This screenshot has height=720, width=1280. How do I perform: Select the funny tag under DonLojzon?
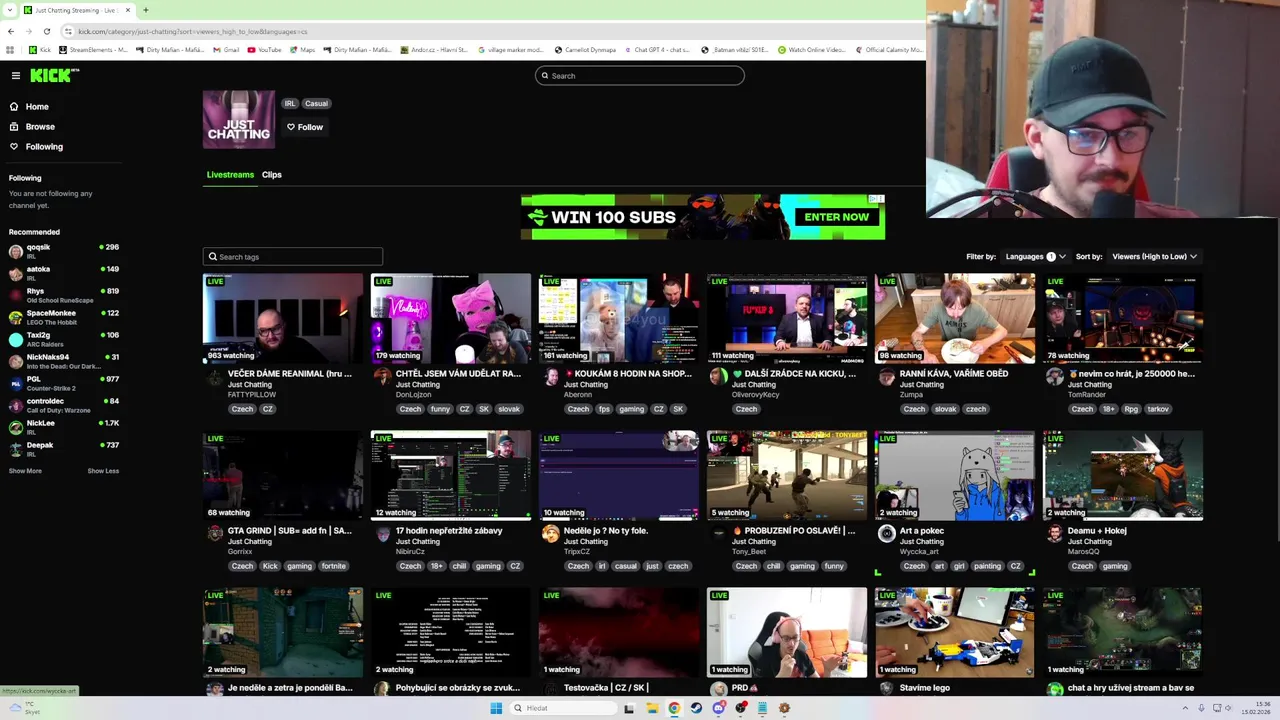pyautogui.click(x=440, y=409)
